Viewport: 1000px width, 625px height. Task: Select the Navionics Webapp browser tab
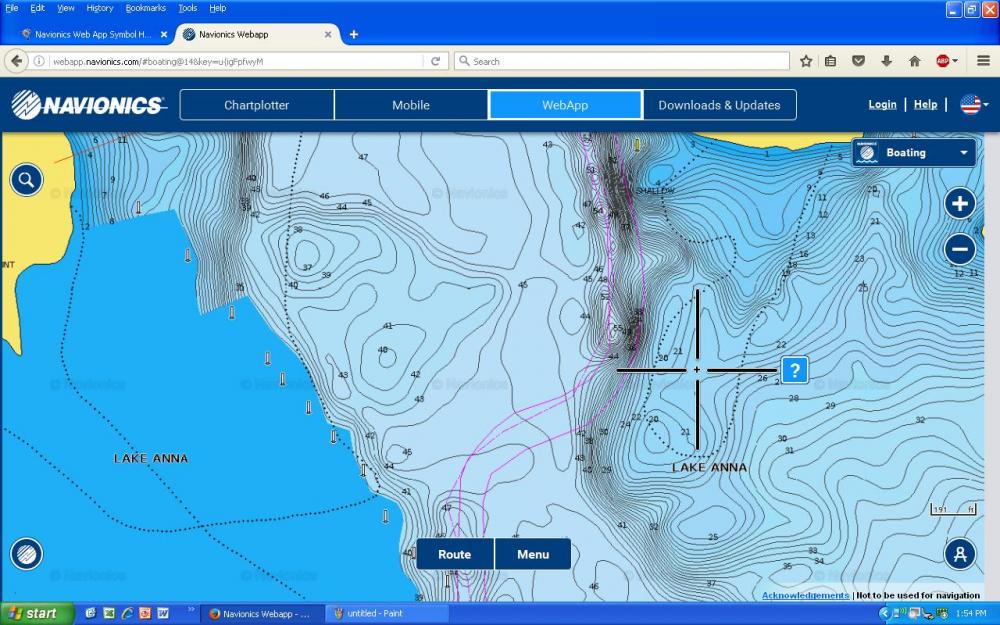click(257, 34)
